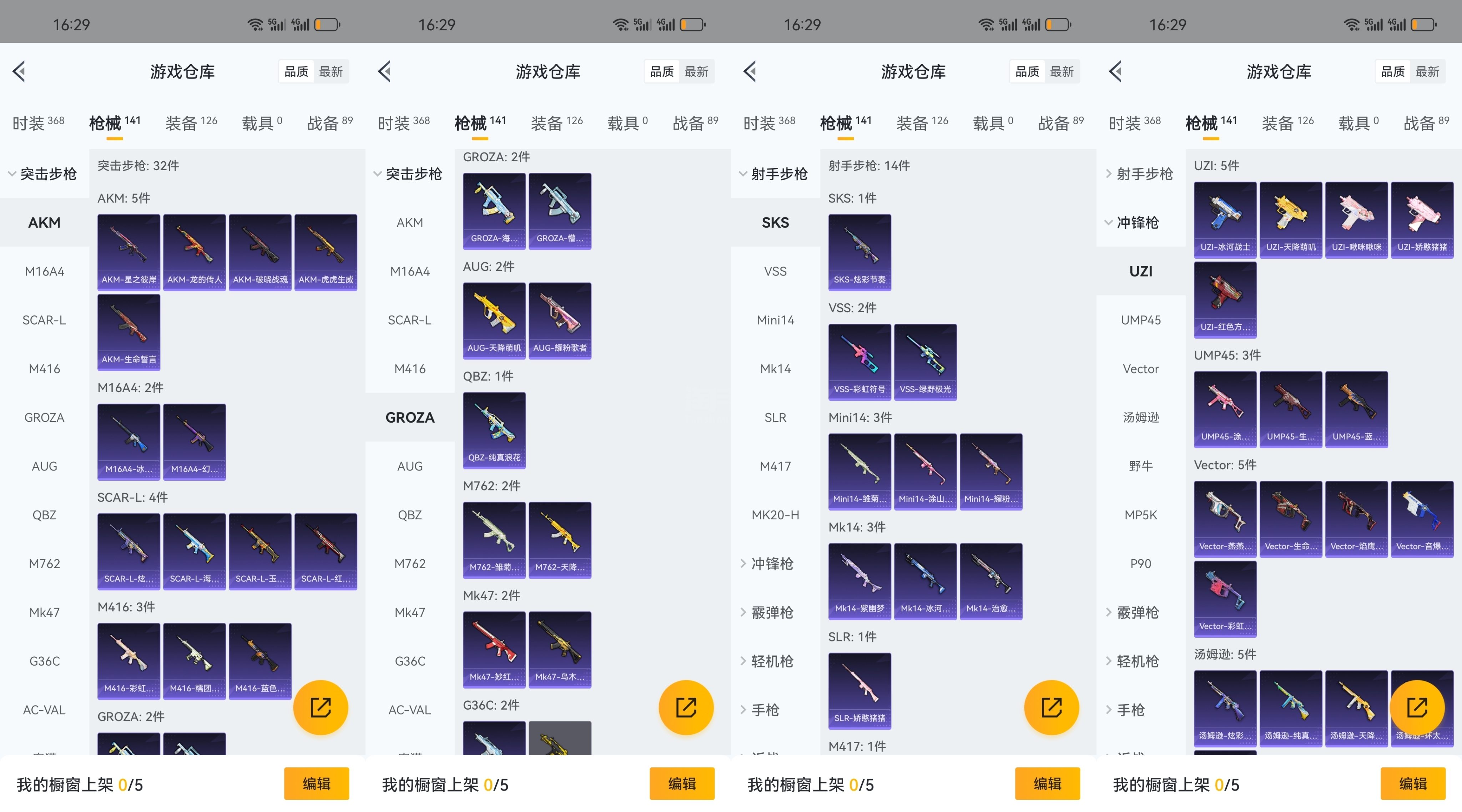The height and width of the screenshot is (812, 1462).
Task: Expand 手枪 category in the UZI-selected screen
Action: click(x=1141, y=710)
